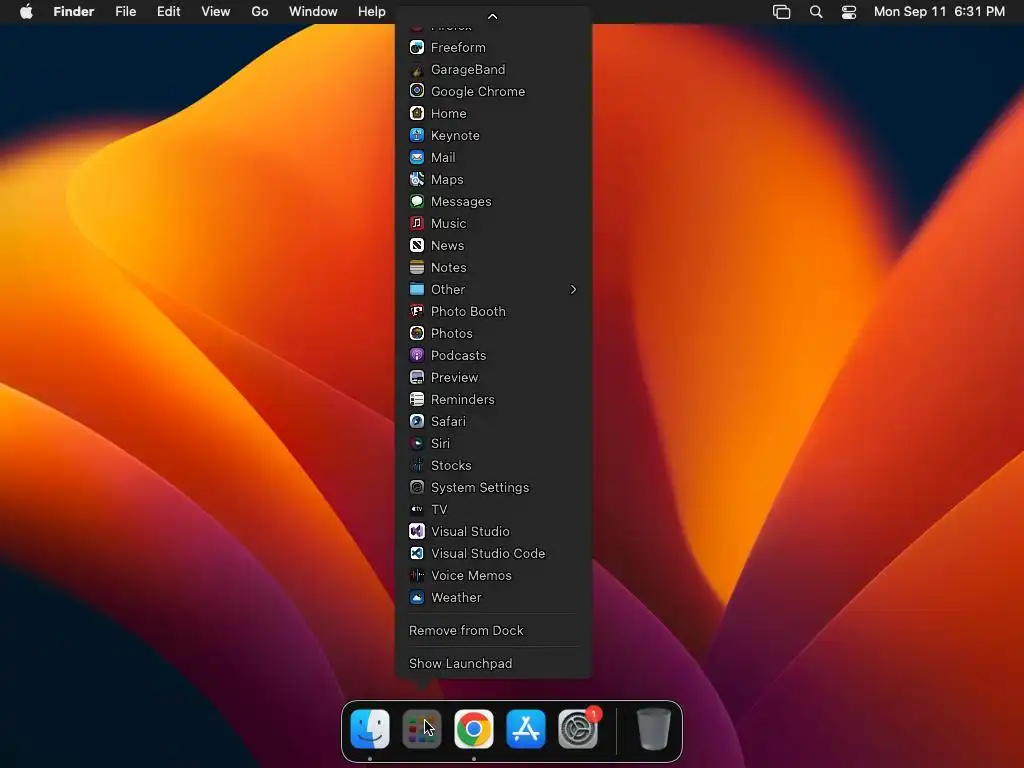1024x768 pixels.
Task: Click the Reminders icon in the list
Action: [417, 399]
